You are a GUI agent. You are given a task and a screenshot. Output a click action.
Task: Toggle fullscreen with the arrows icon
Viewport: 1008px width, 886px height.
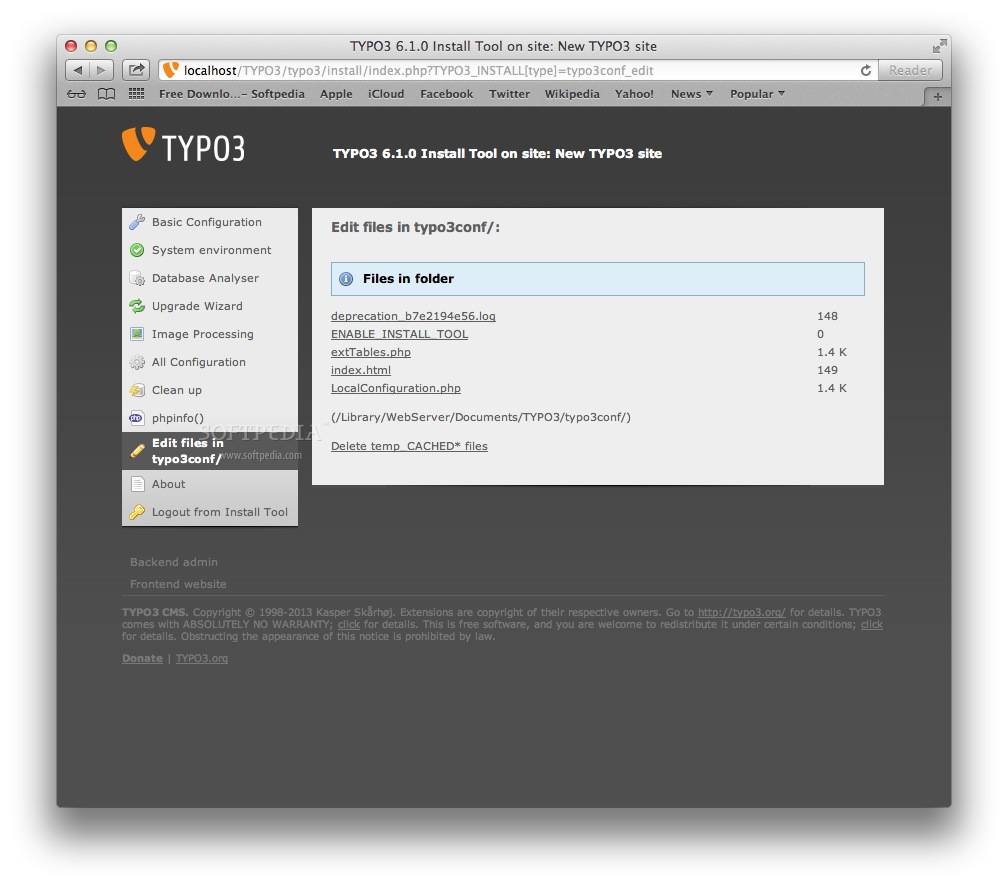click(939, 46)
